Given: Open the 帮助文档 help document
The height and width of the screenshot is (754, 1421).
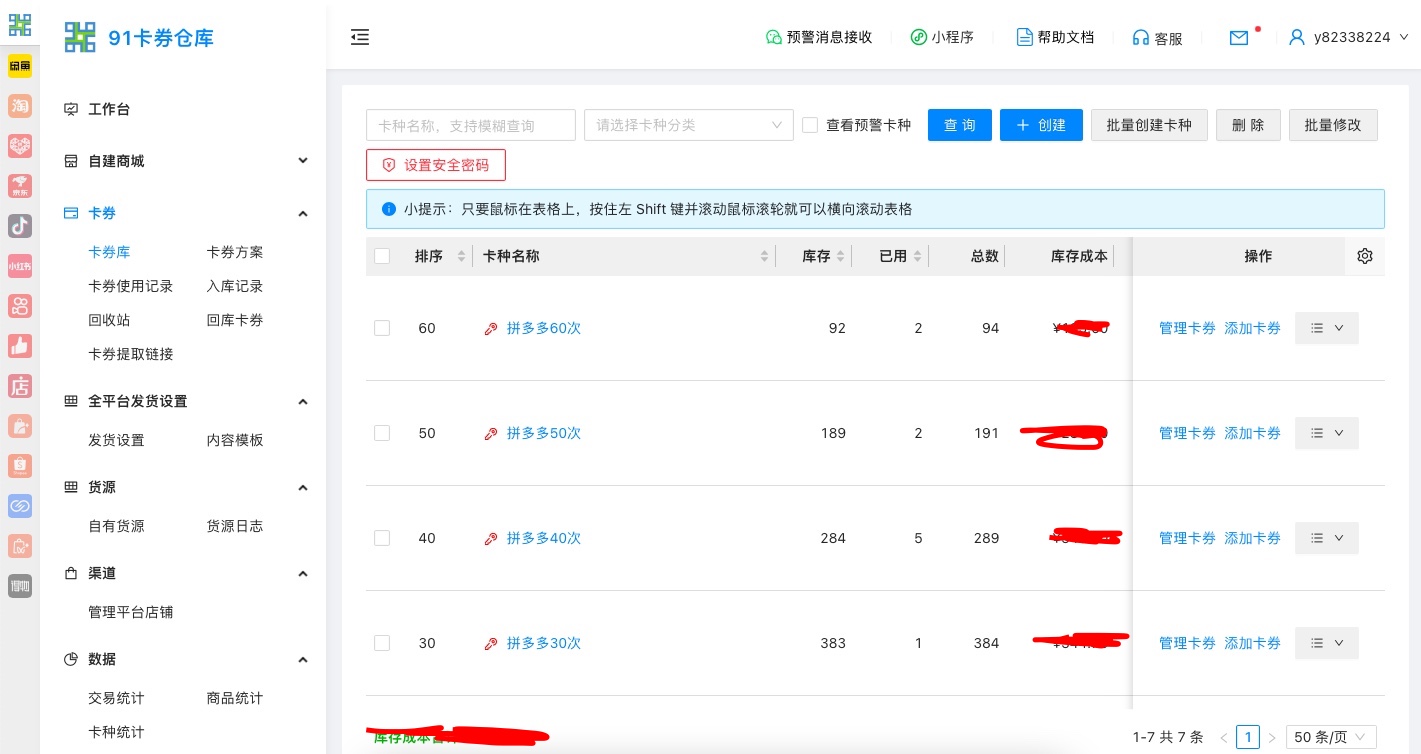Looking at the screenshot, I should pyautogui.click(x=1055, y=37).
